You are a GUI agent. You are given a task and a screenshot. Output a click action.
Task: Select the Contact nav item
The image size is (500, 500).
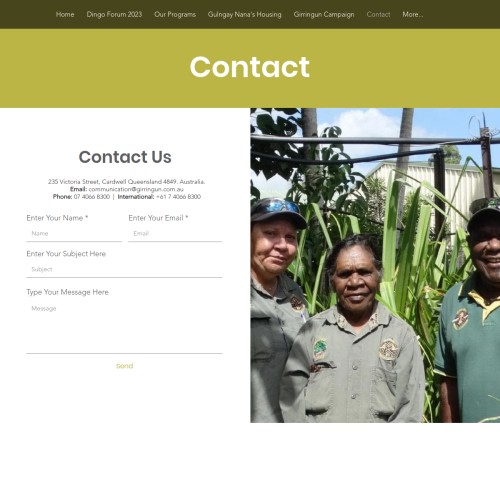378,14
